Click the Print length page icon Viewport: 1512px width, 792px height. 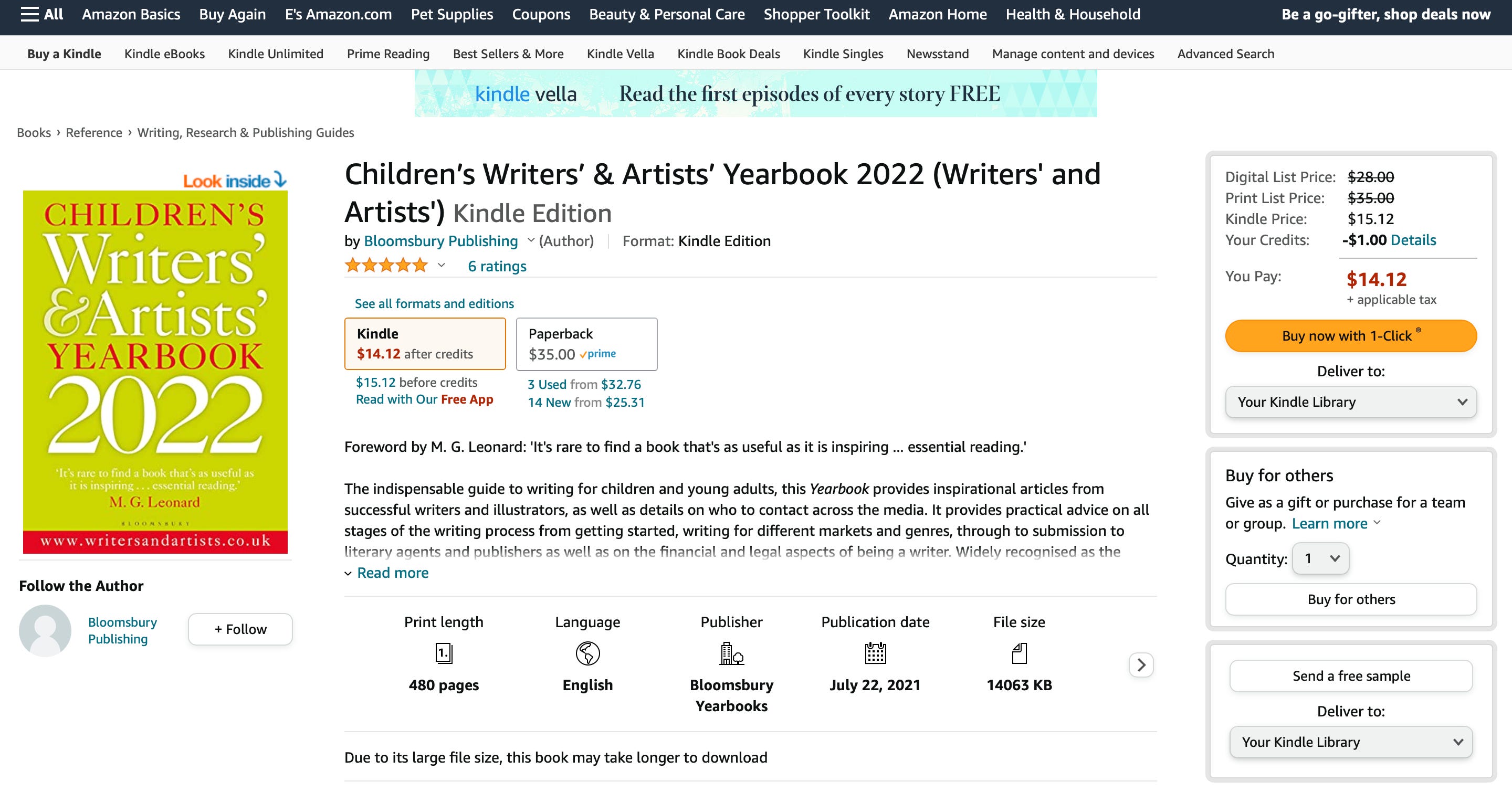444,653
